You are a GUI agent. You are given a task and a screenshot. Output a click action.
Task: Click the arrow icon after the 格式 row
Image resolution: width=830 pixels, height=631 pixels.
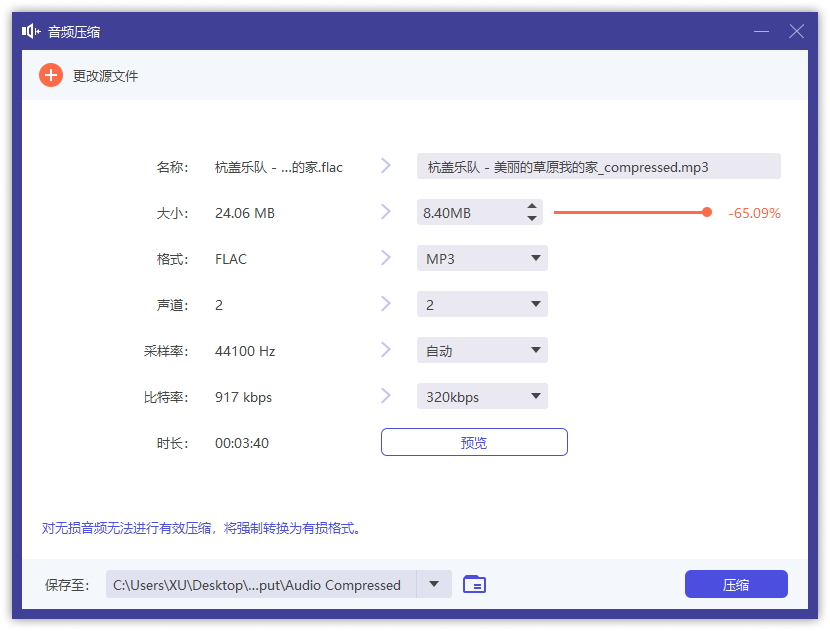386,258
